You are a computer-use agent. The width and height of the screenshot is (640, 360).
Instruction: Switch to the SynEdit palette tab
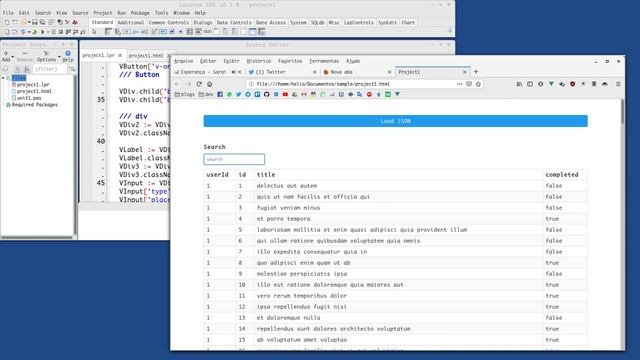[x=387, y=23]
